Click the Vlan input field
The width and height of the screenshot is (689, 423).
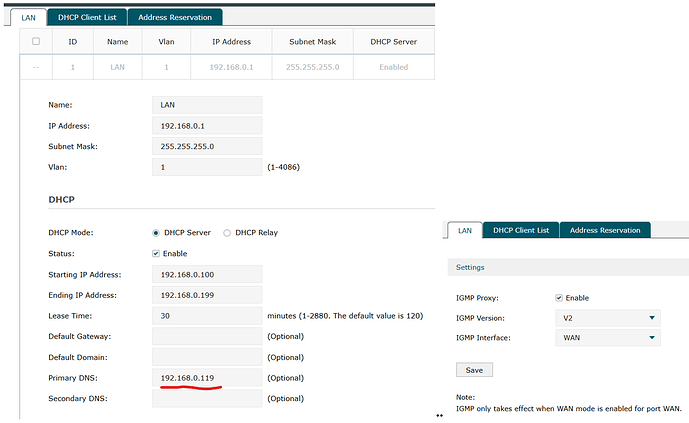point(207,167)
